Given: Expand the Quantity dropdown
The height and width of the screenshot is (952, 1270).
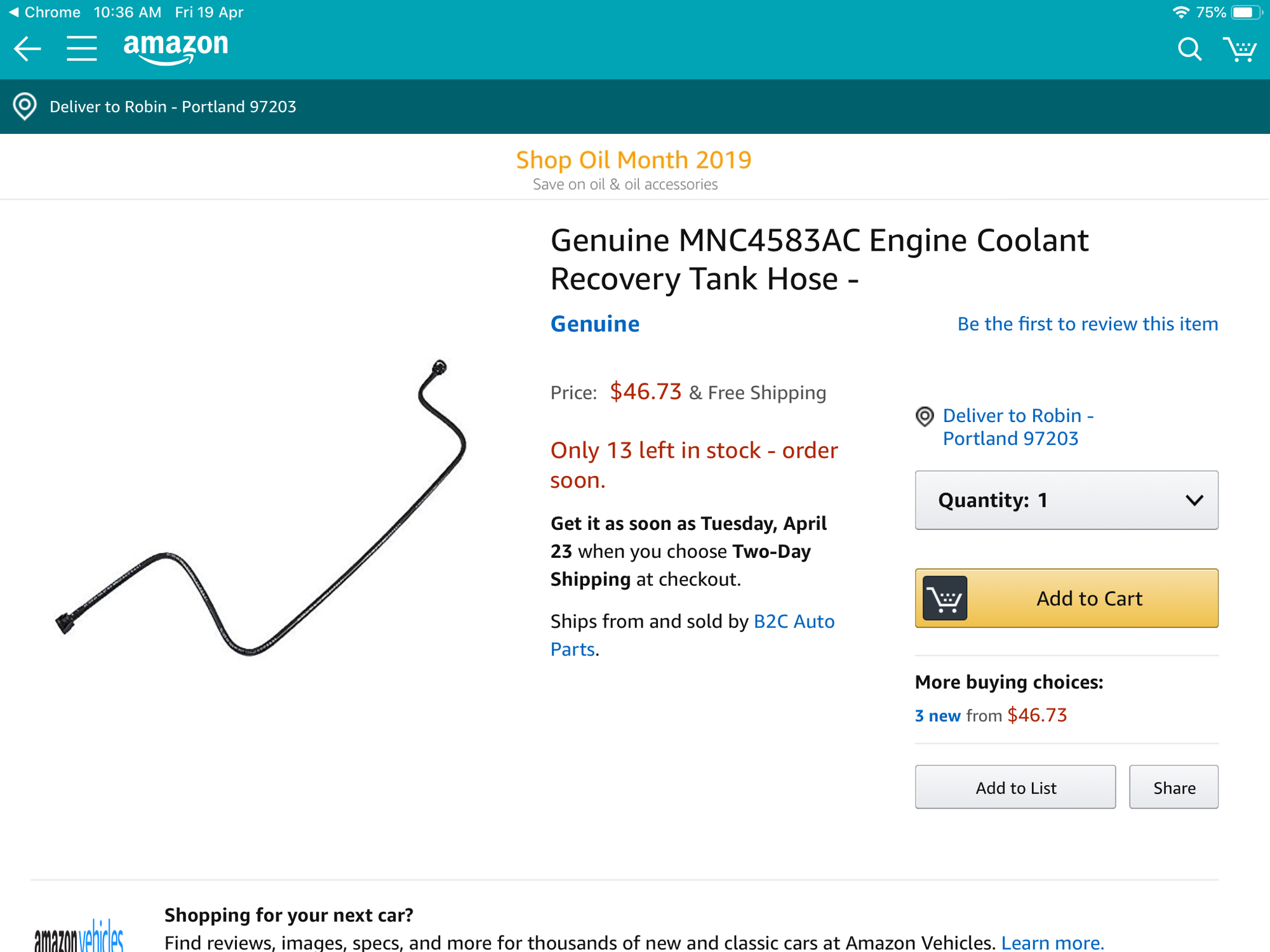Looking at the screenshot, I should (x=1066, y=500).
